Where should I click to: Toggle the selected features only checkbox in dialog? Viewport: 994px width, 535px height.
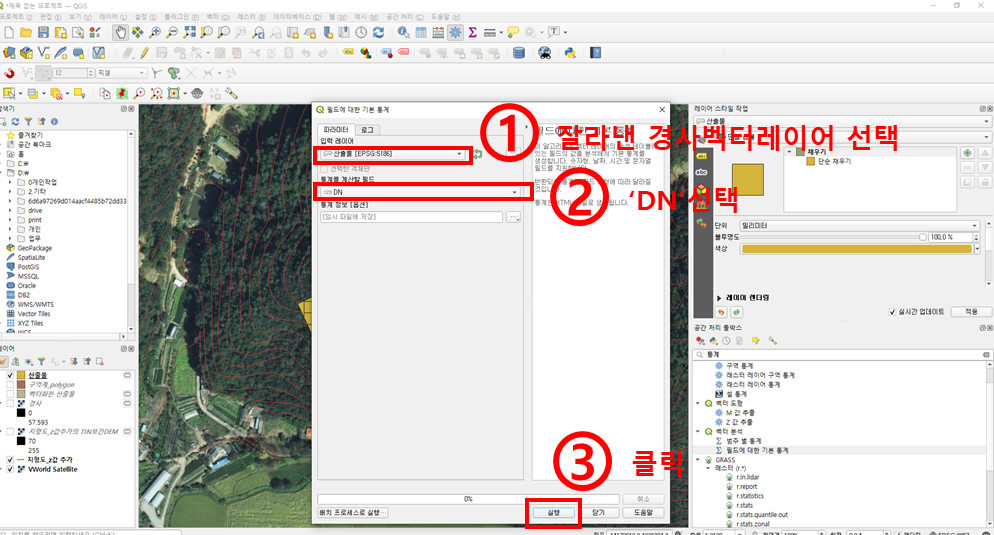pos(325,169)
